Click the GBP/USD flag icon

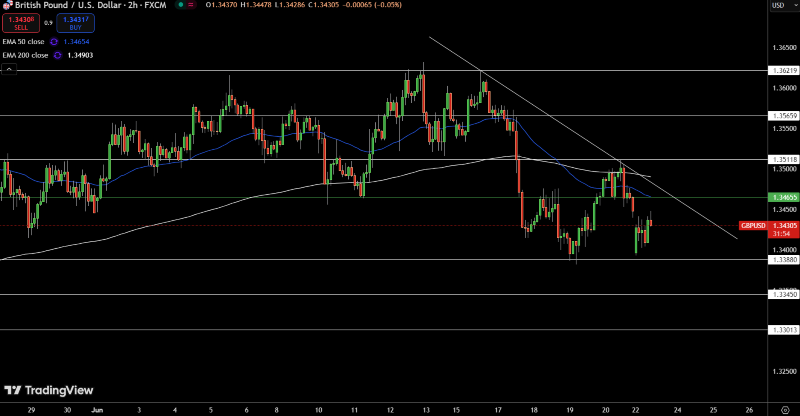point(8,5)
